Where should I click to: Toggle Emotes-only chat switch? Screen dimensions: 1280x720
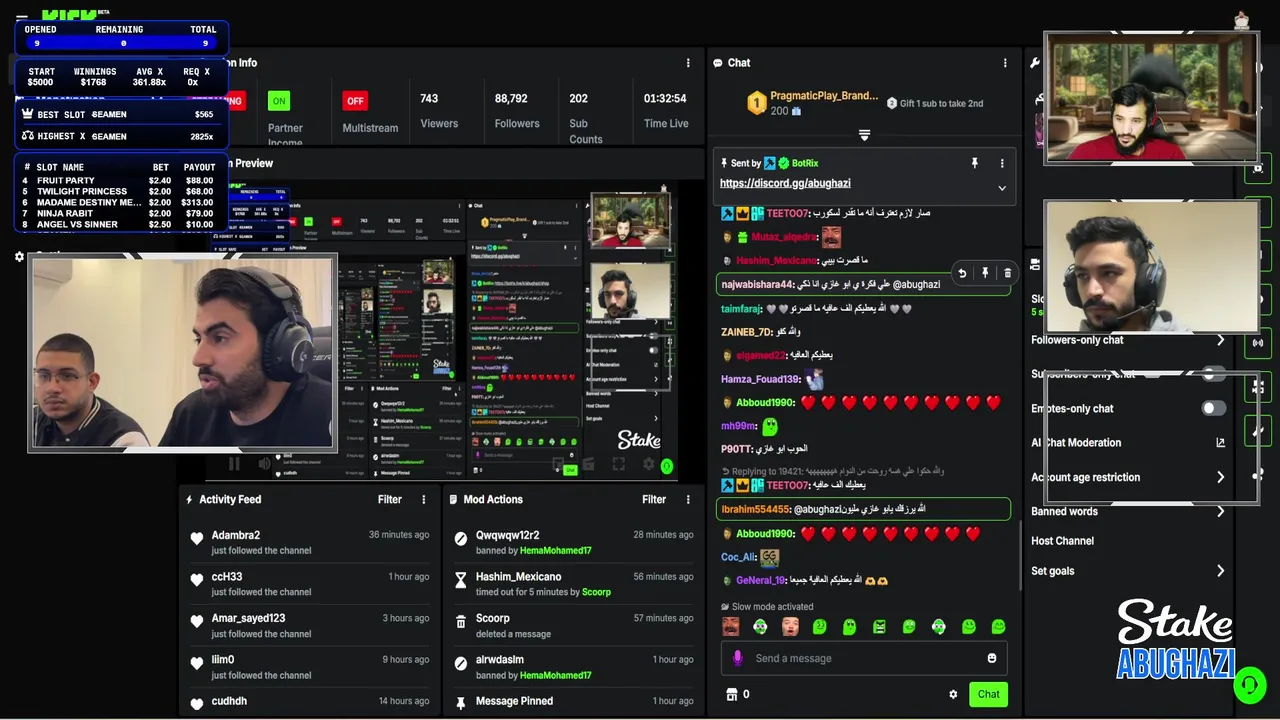[x=1213, y=408]
